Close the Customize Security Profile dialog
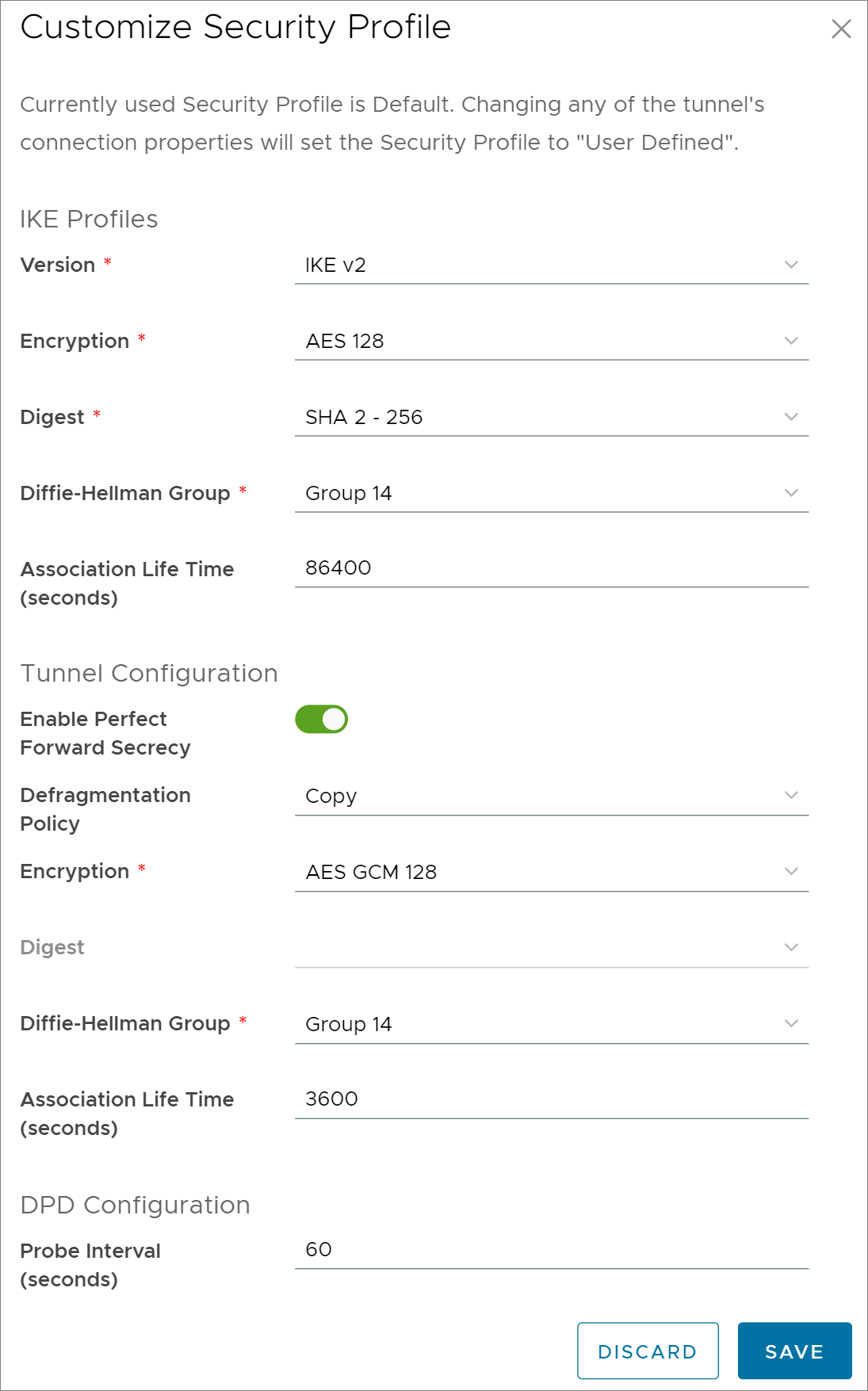The height and width of the screenshot is (1391, 868). pyautogui.click(x=841, y=29)
